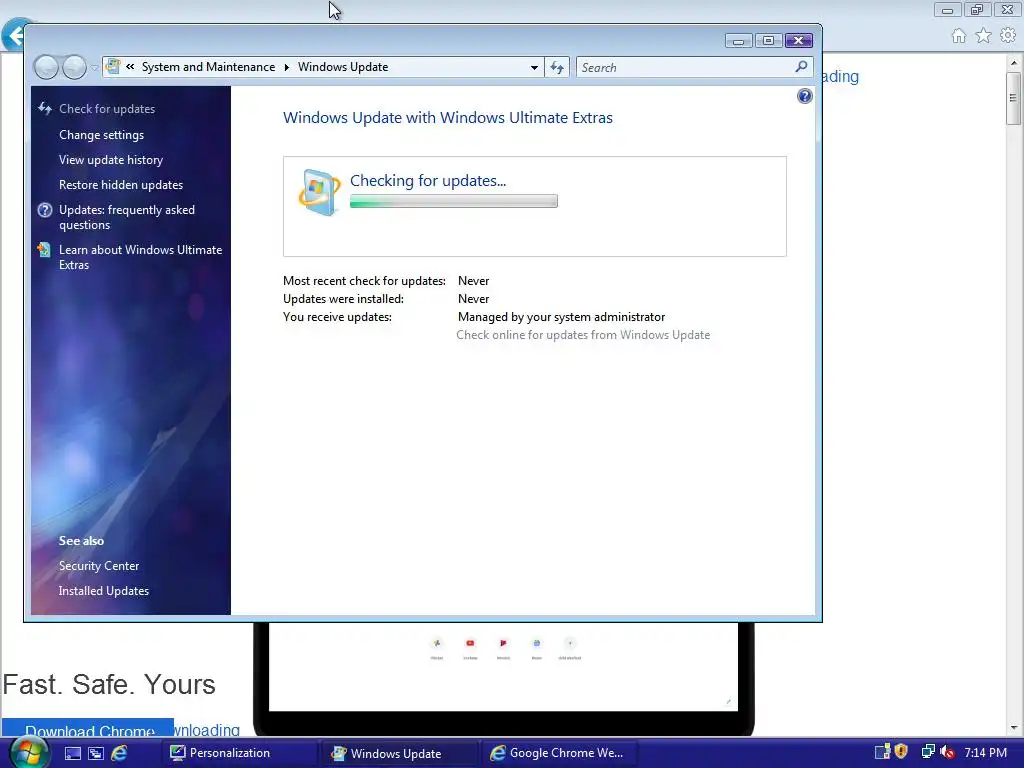Click the Check for updates link

[107, 109]
